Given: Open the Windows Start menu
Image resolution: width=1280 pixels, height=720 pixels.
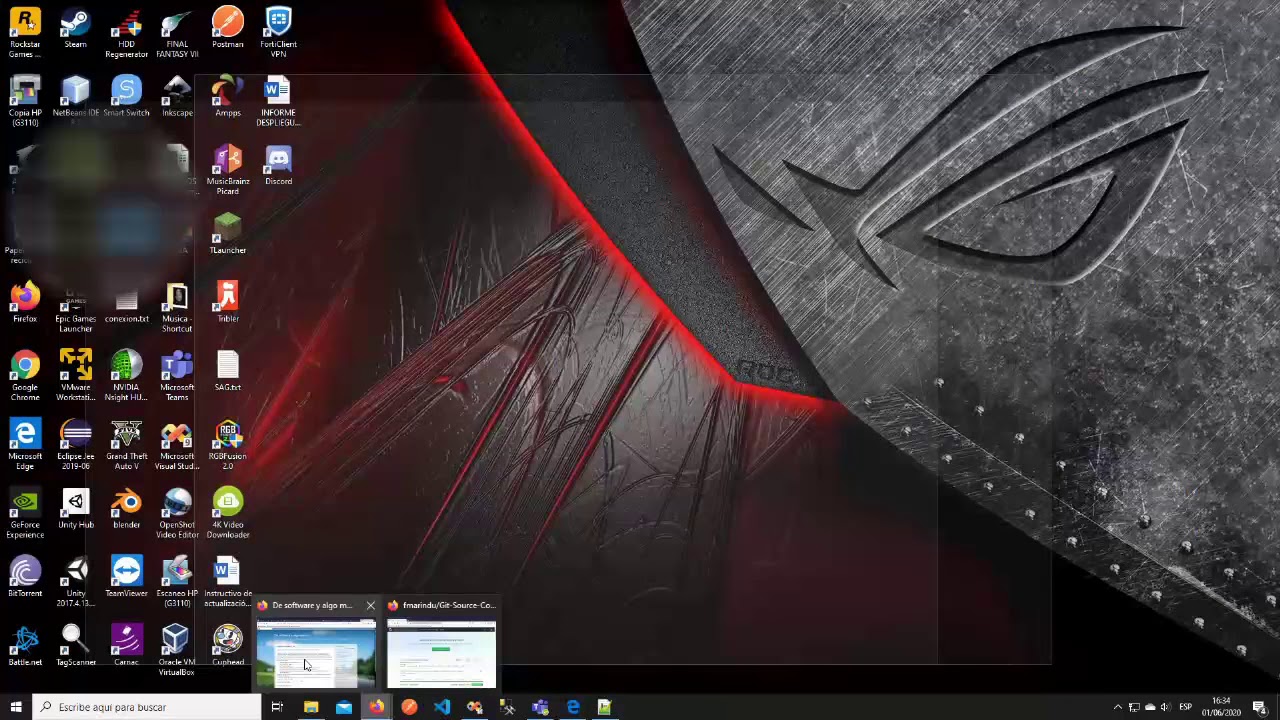Looking at the screenshot, I should pyautogui.click(x=15, y=707).
